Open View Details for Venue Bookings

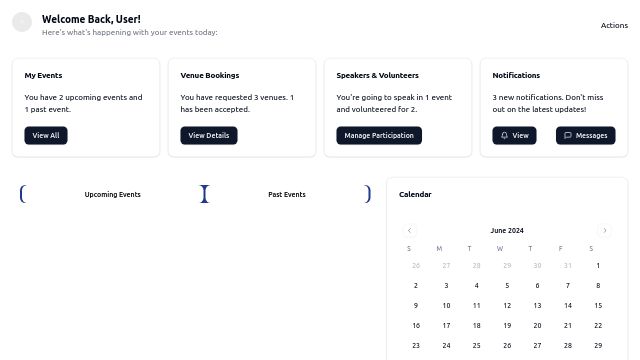point(209,136)
